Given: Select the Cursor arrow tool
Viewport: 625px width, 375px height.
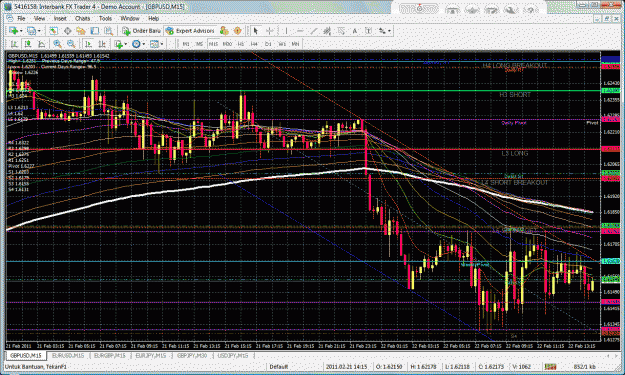Looking at the screenshot, I should (x=256, y=31).
